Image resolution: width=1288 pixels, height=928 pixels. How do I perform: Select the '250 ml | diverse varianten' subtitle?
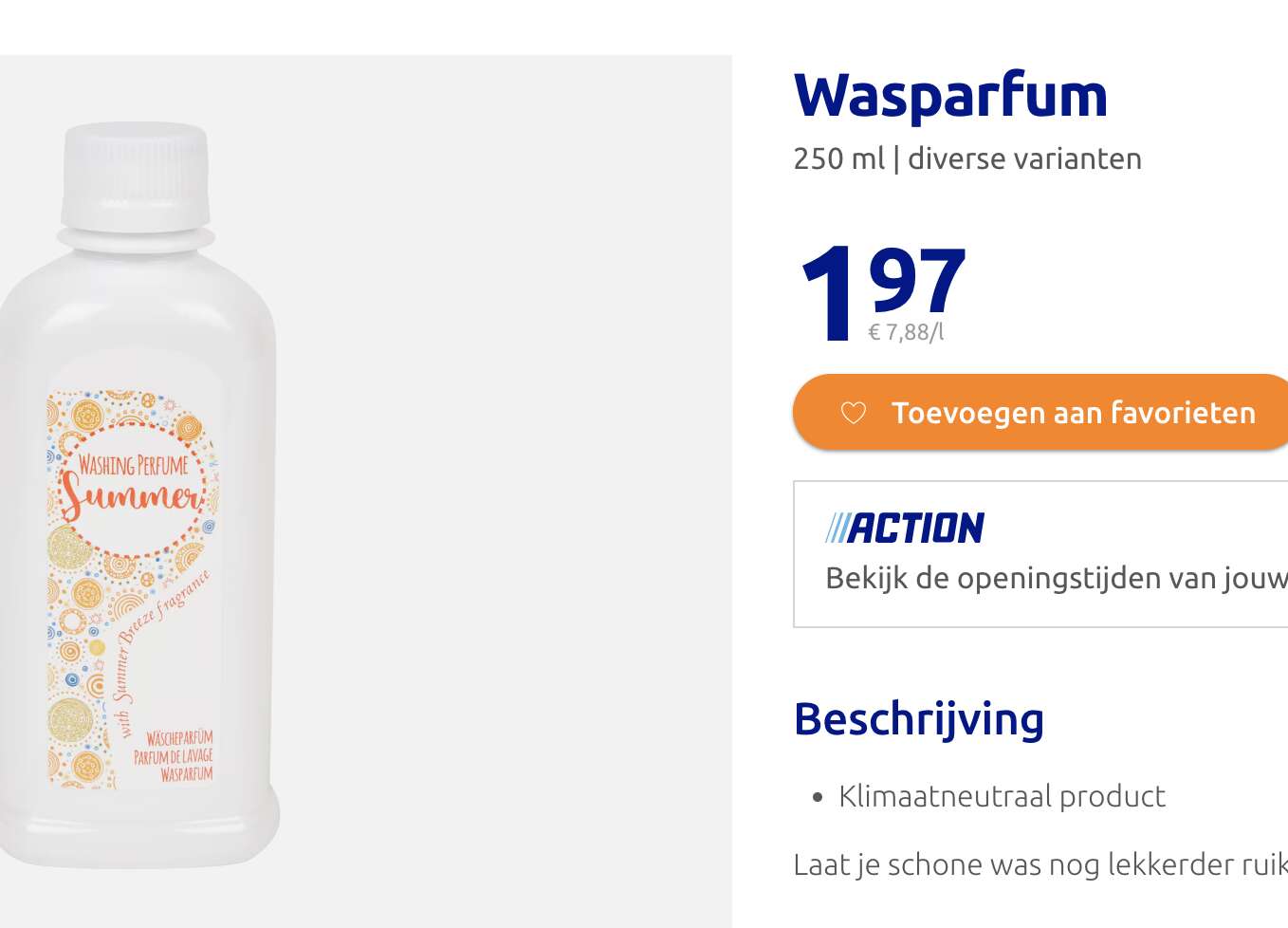click(967, 158)
